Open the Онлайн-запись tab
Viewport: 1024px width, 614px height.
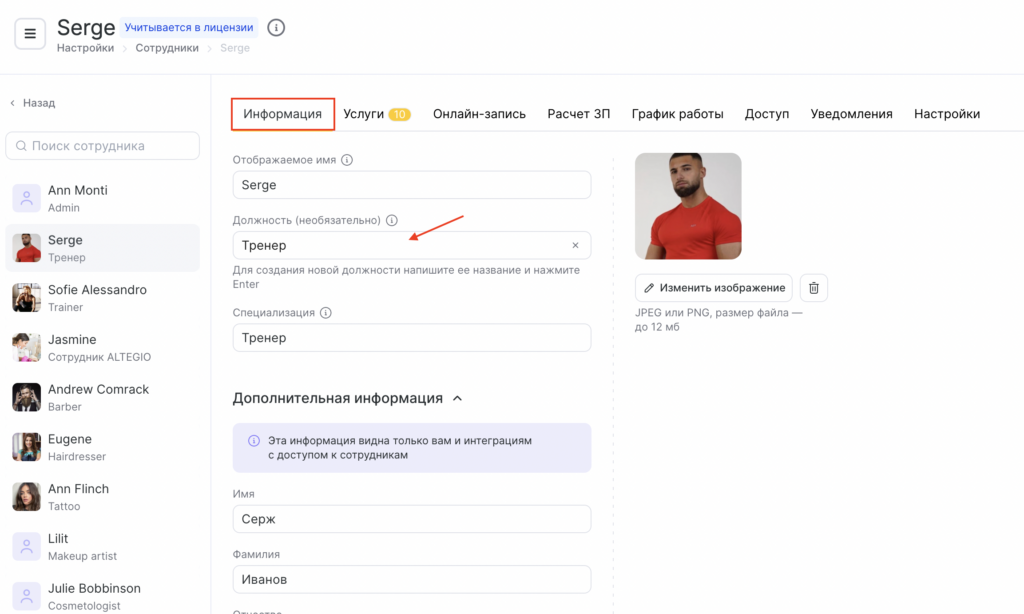[x=479, y=114]
